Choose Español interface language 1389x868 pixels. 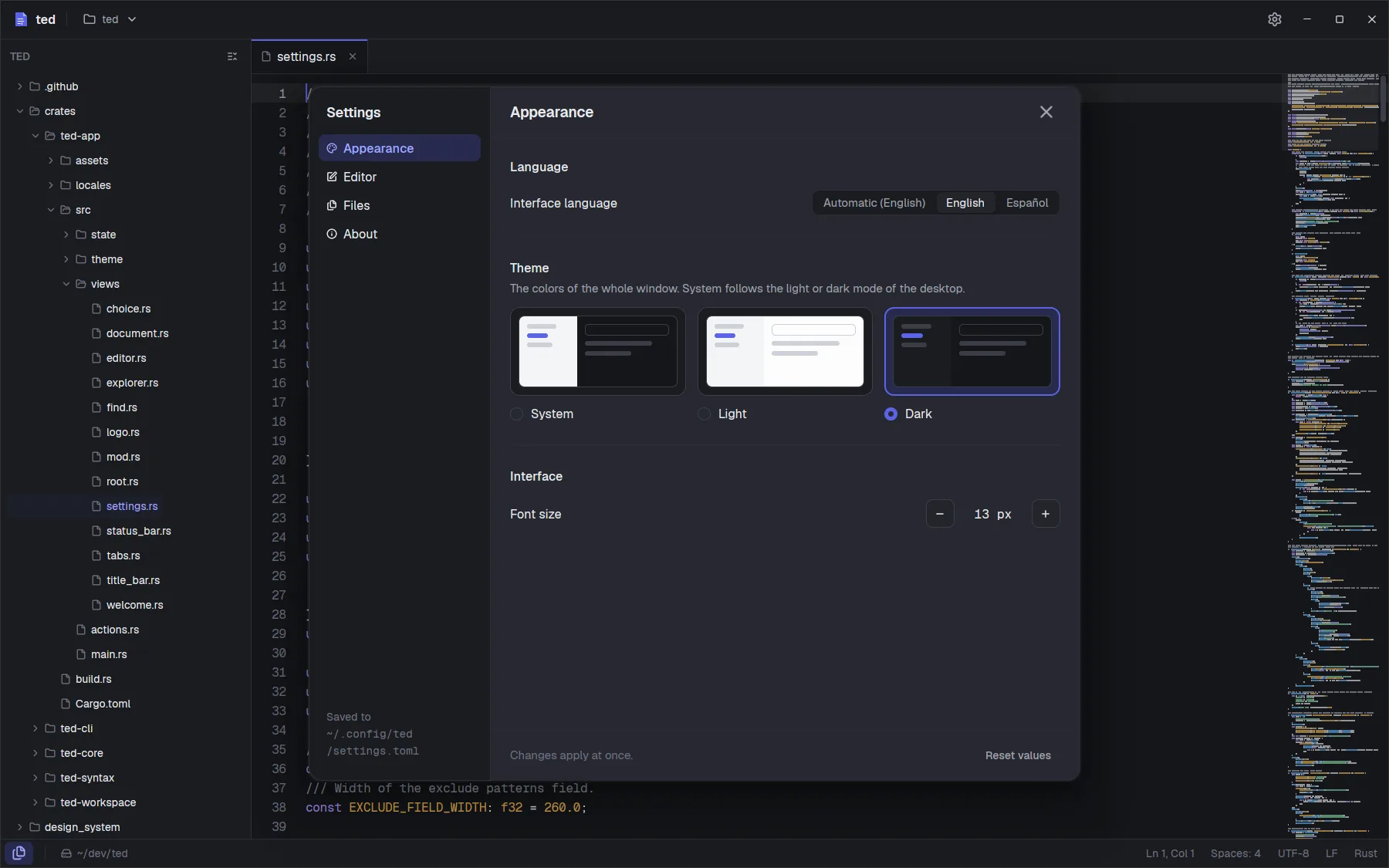point(1027,203)
